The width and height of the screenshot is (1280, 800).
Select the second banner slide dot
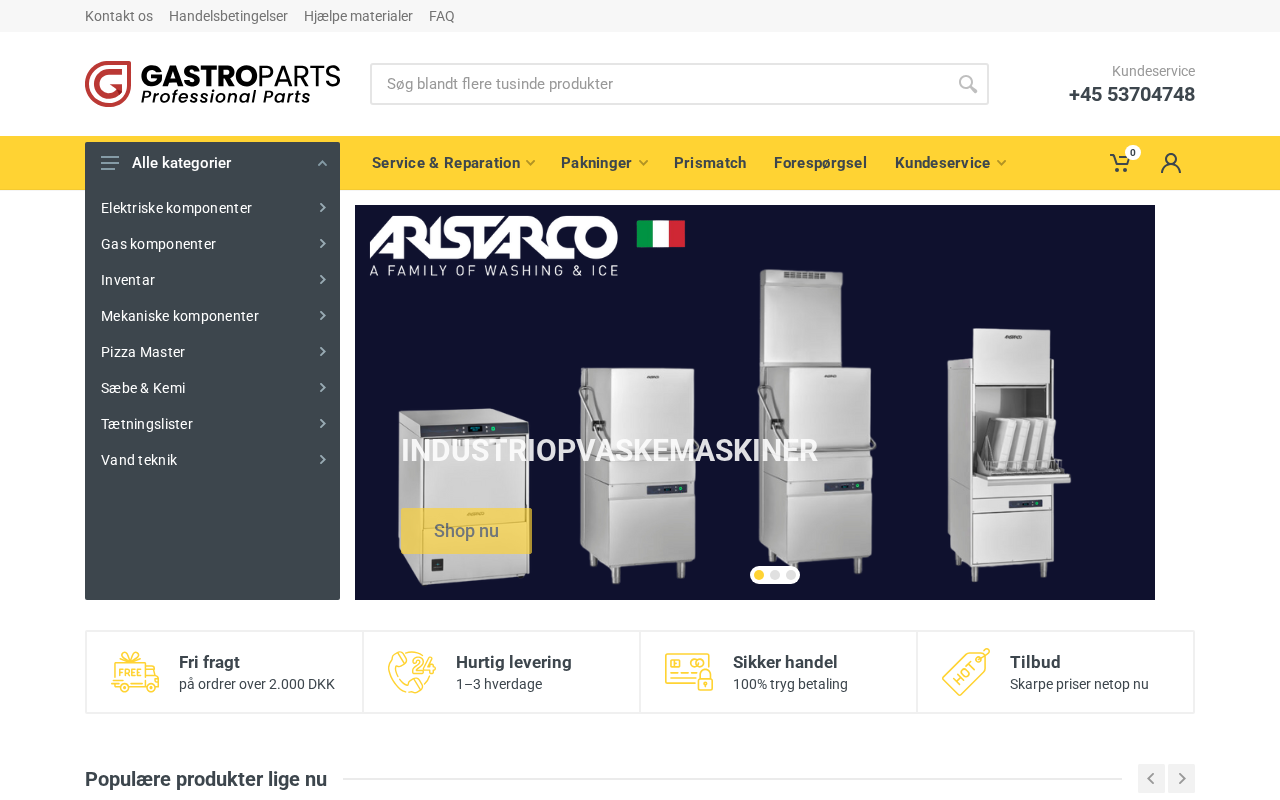[x=775, y=575]
